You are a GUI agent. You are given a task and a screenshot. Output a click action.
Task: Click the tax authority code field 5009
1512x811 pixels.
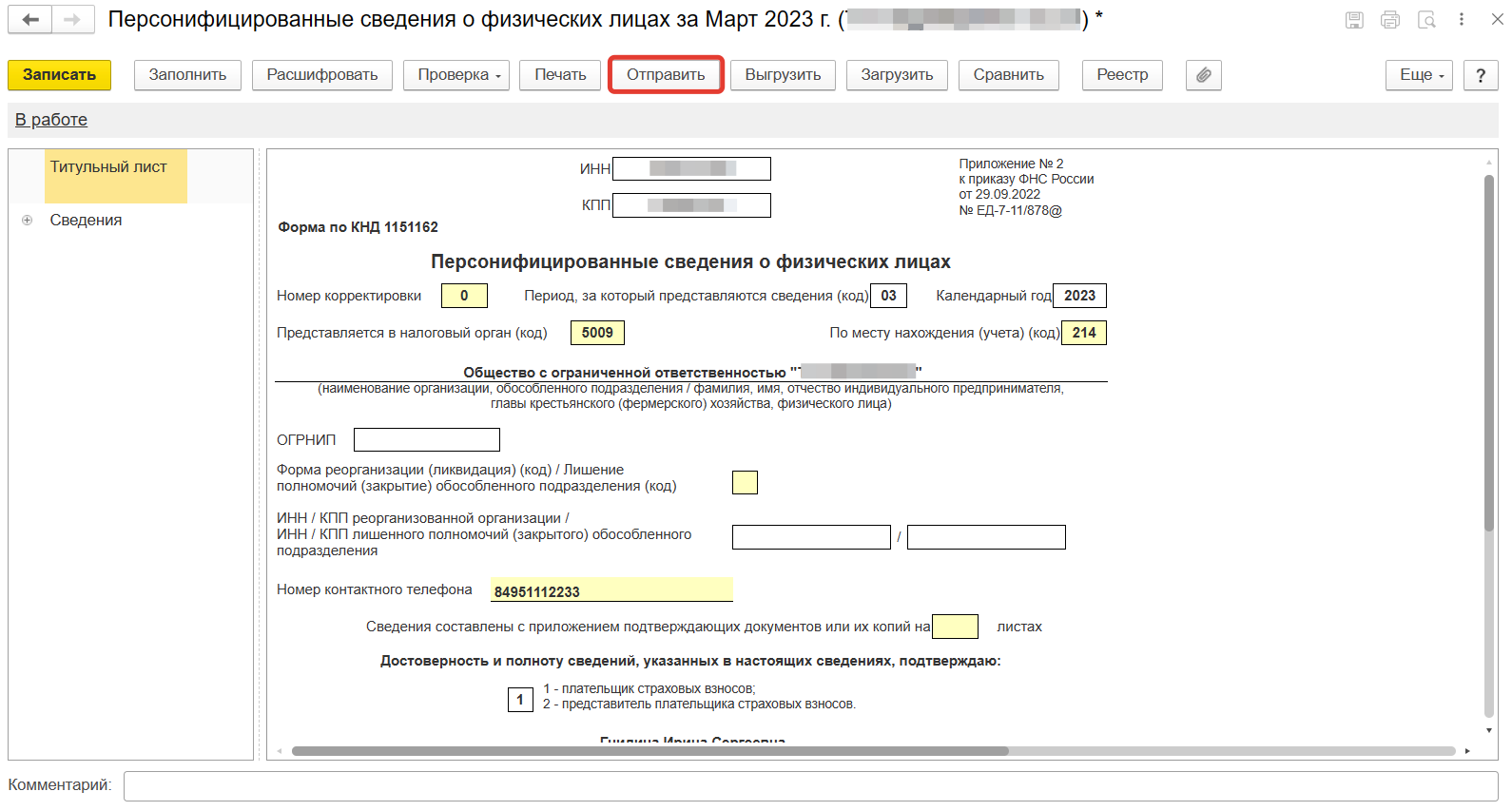tap(597, 333)
